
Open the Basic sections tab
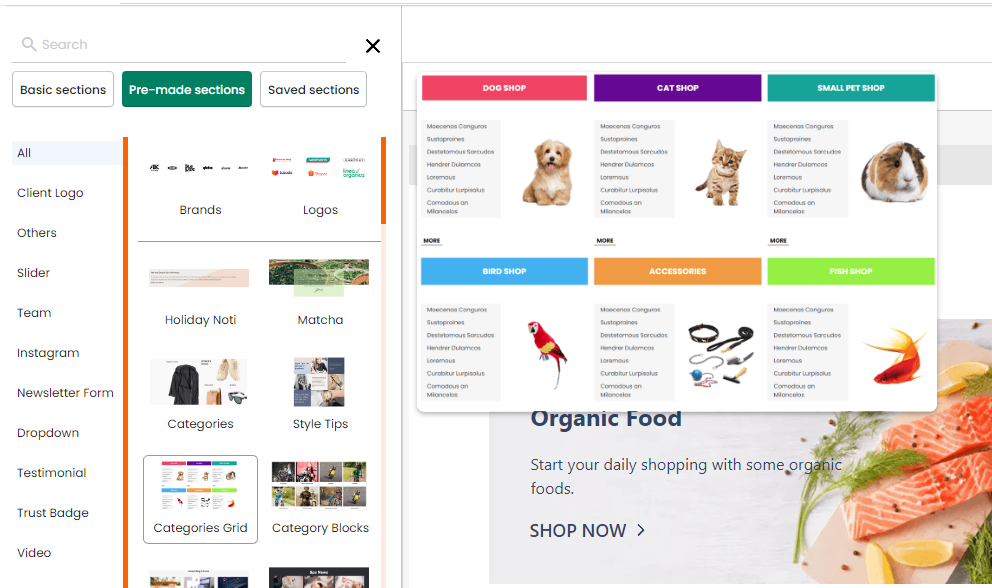click(x=63, y=89)
